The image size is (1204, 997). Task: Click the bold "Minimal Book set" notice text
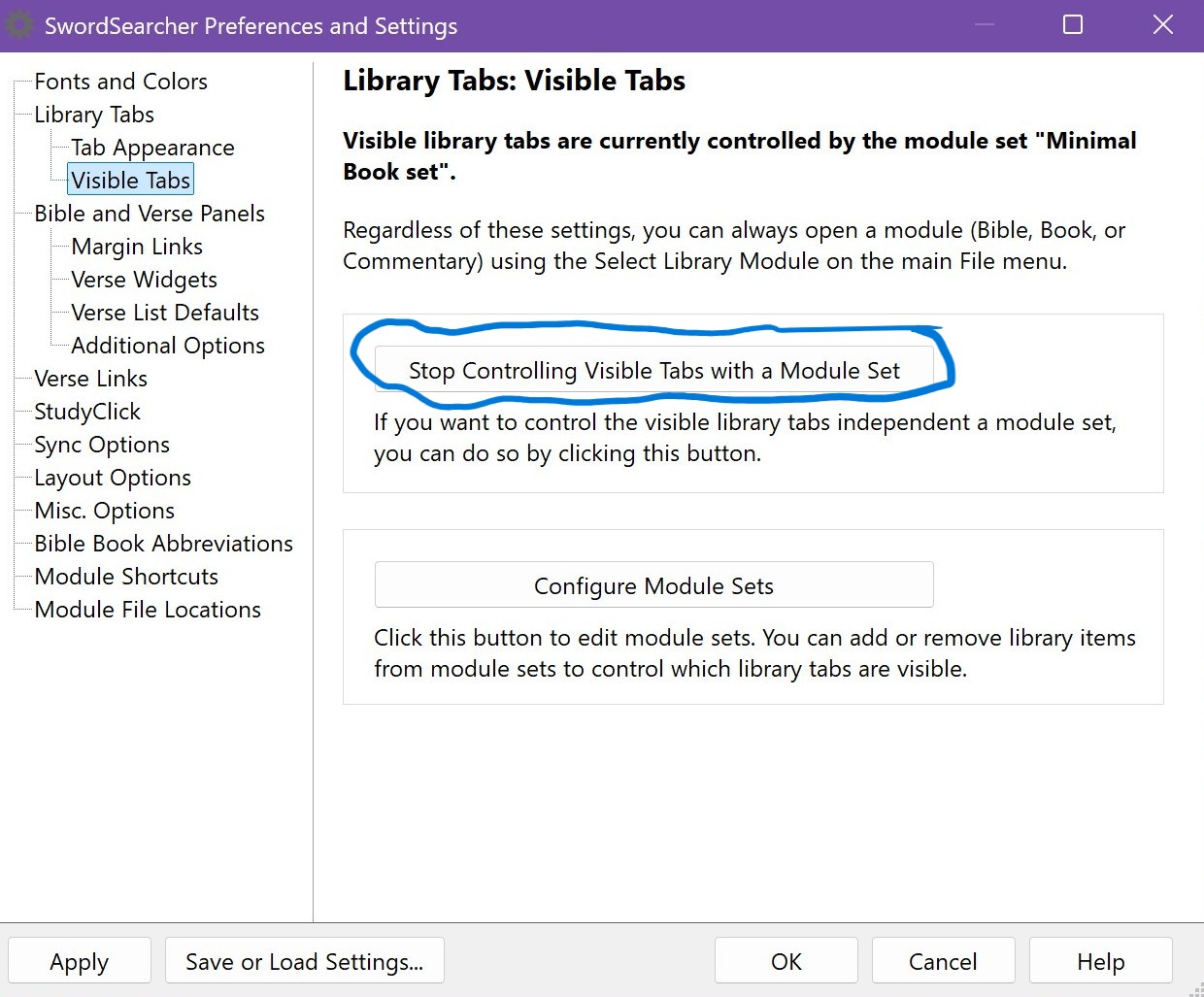740,156
